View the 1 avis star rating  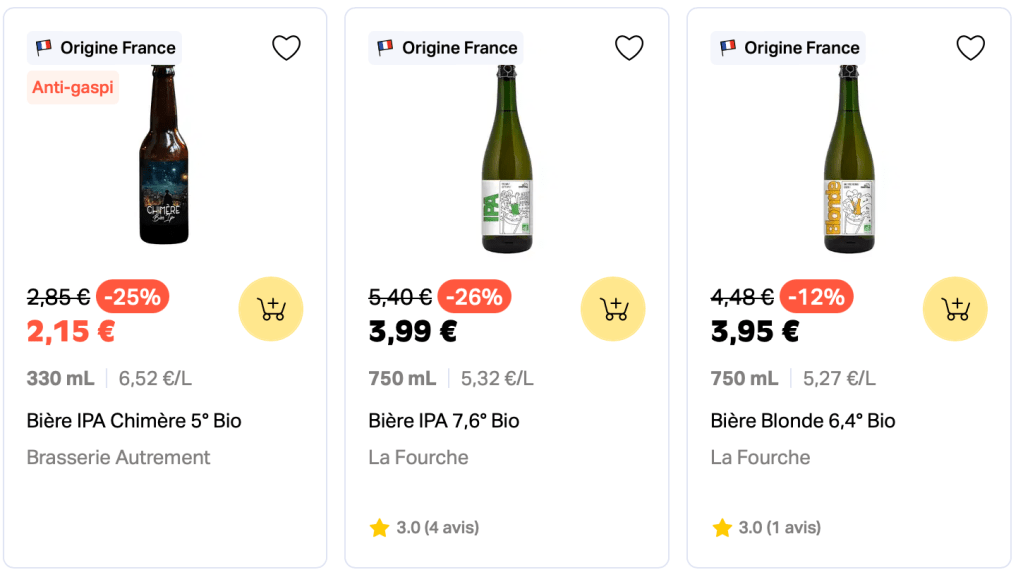tap(766, 527)
